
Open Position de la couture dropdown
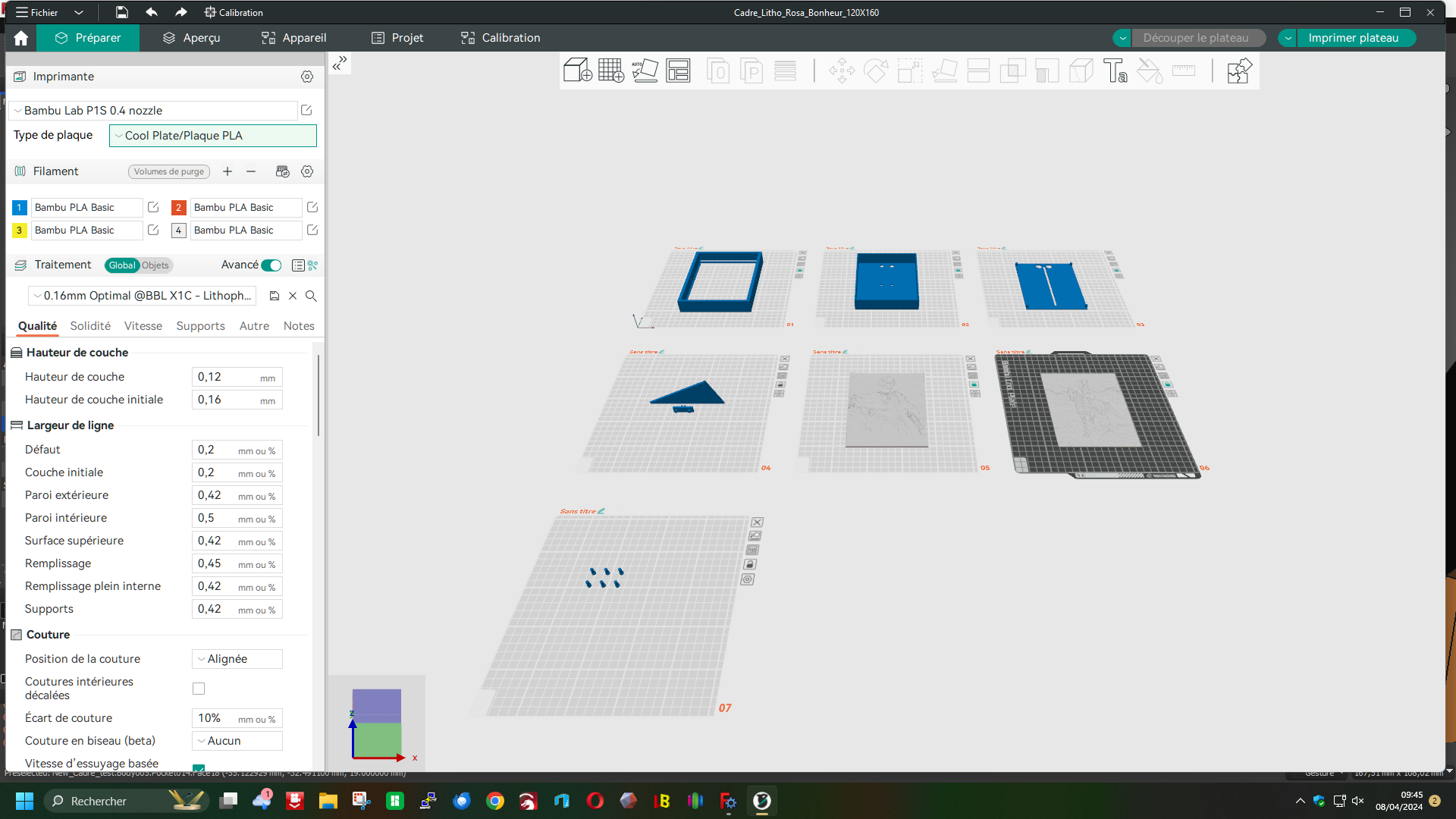click(237, 659)
